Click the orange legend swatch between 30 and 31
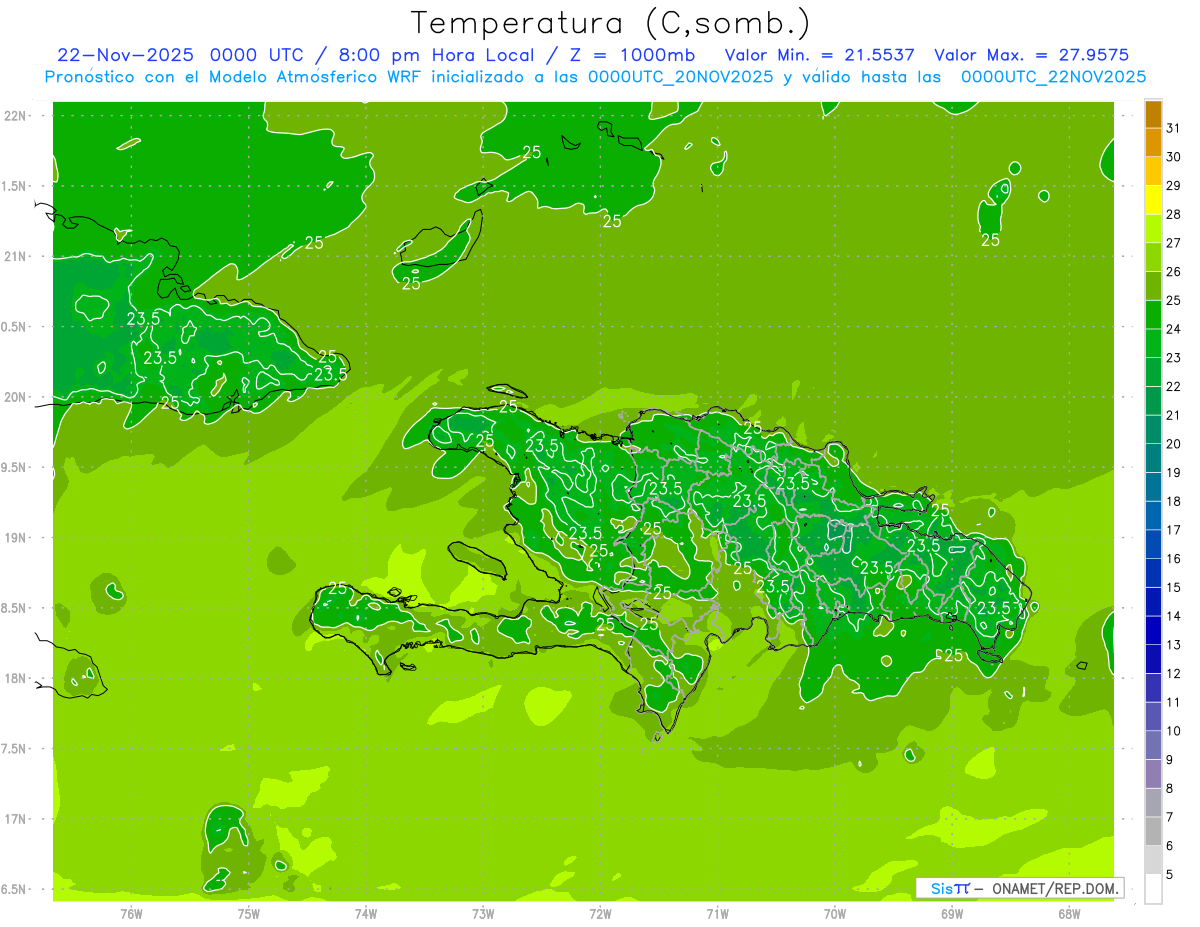 [x=1153, y=143]
